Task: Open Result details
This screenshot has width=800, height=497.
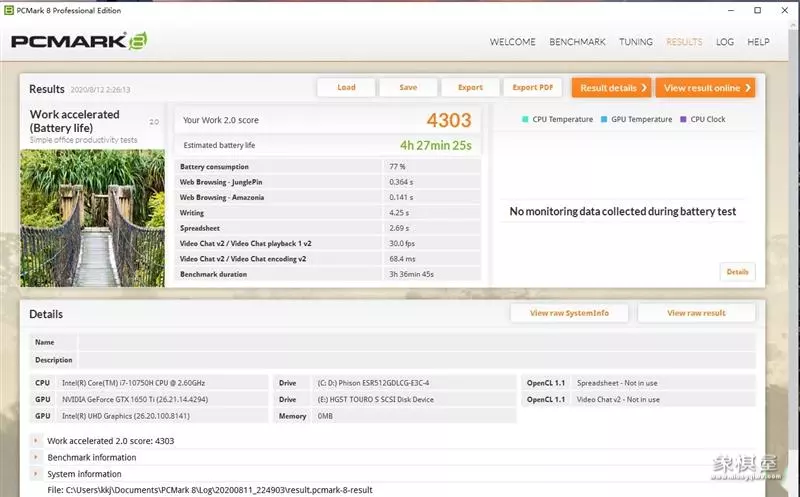Action: pos(611,88)
